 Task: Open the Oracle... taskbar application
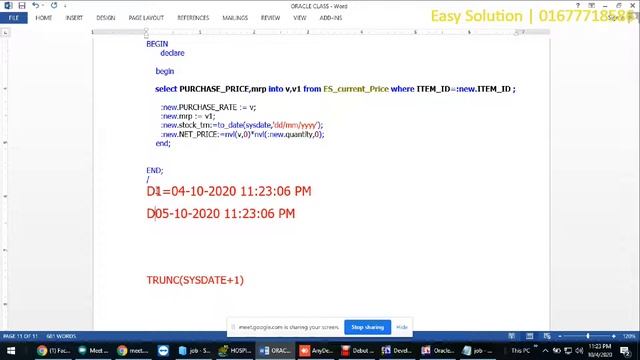[437, 351]
